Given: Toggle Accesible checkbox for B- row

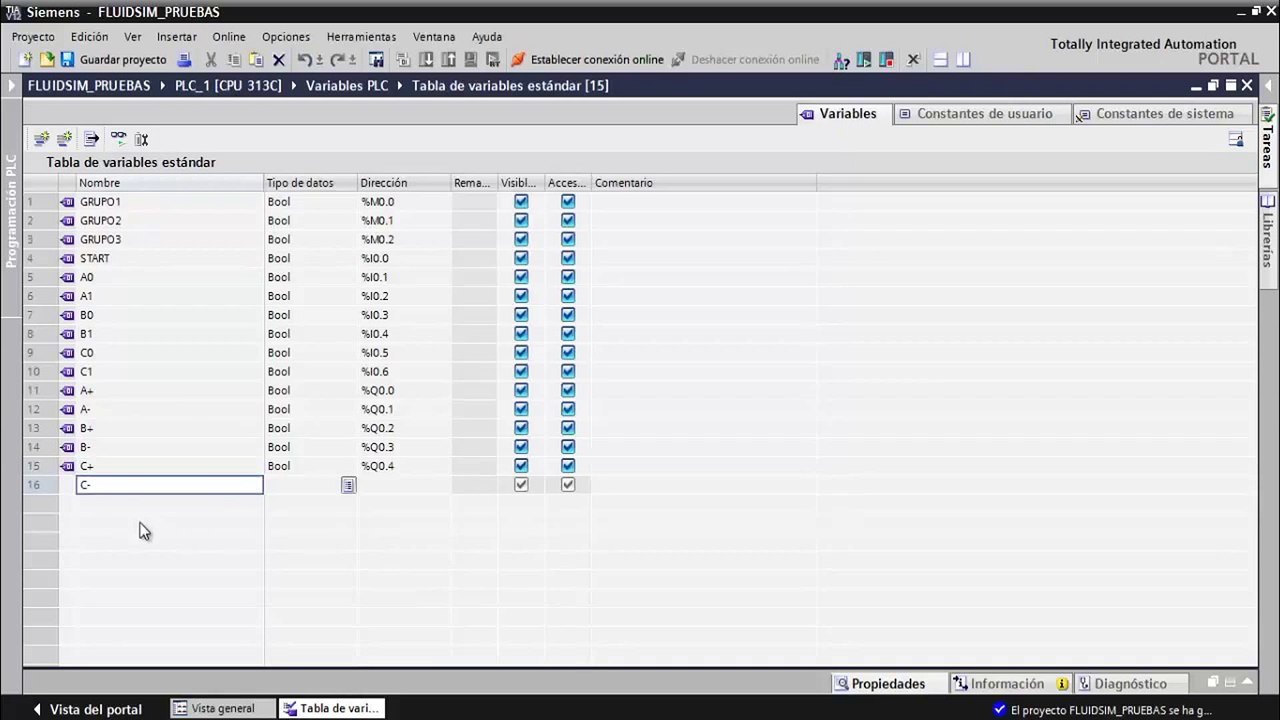Looking at the screenshot, I should click(568, 447).
